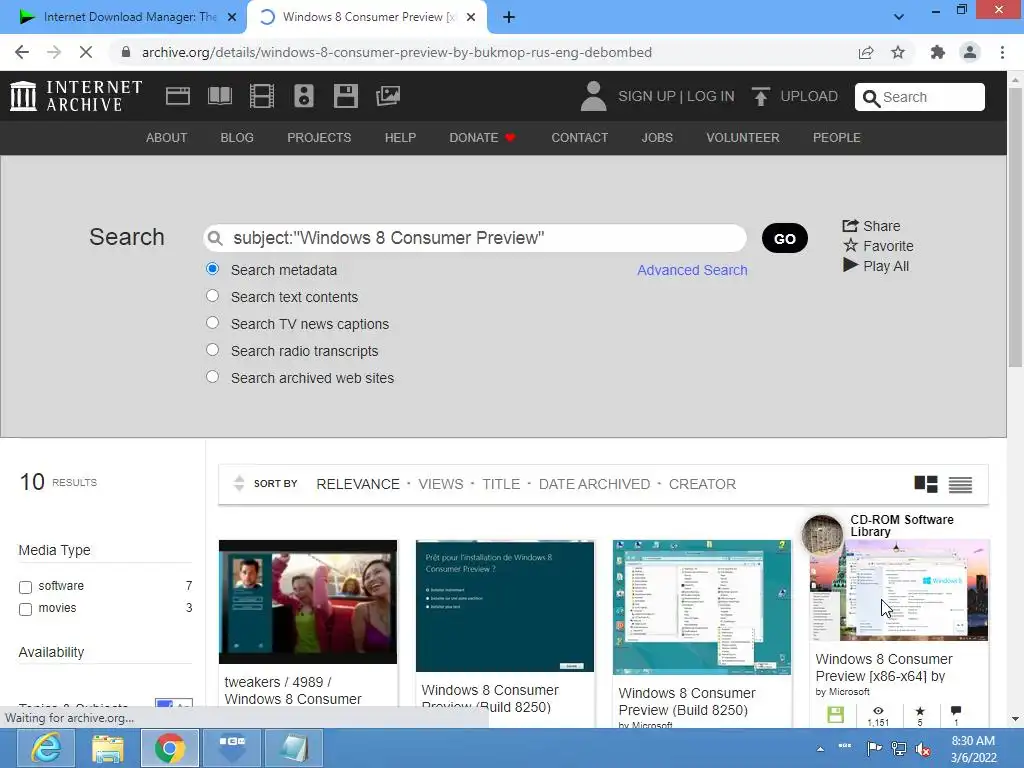Open the DONATE menu item
The width and height of the screenshot is (1024, 768).
point(483,138)
